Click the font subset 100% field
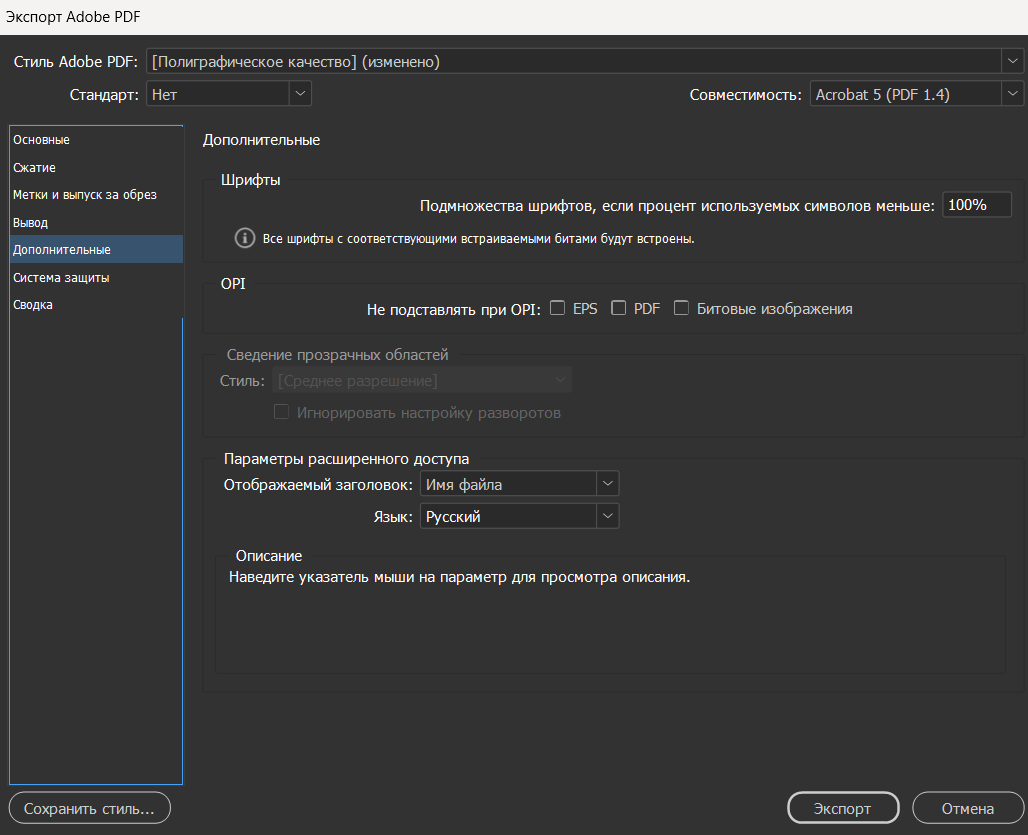The width and height of the screenshot is (1028, 835). 977,205
